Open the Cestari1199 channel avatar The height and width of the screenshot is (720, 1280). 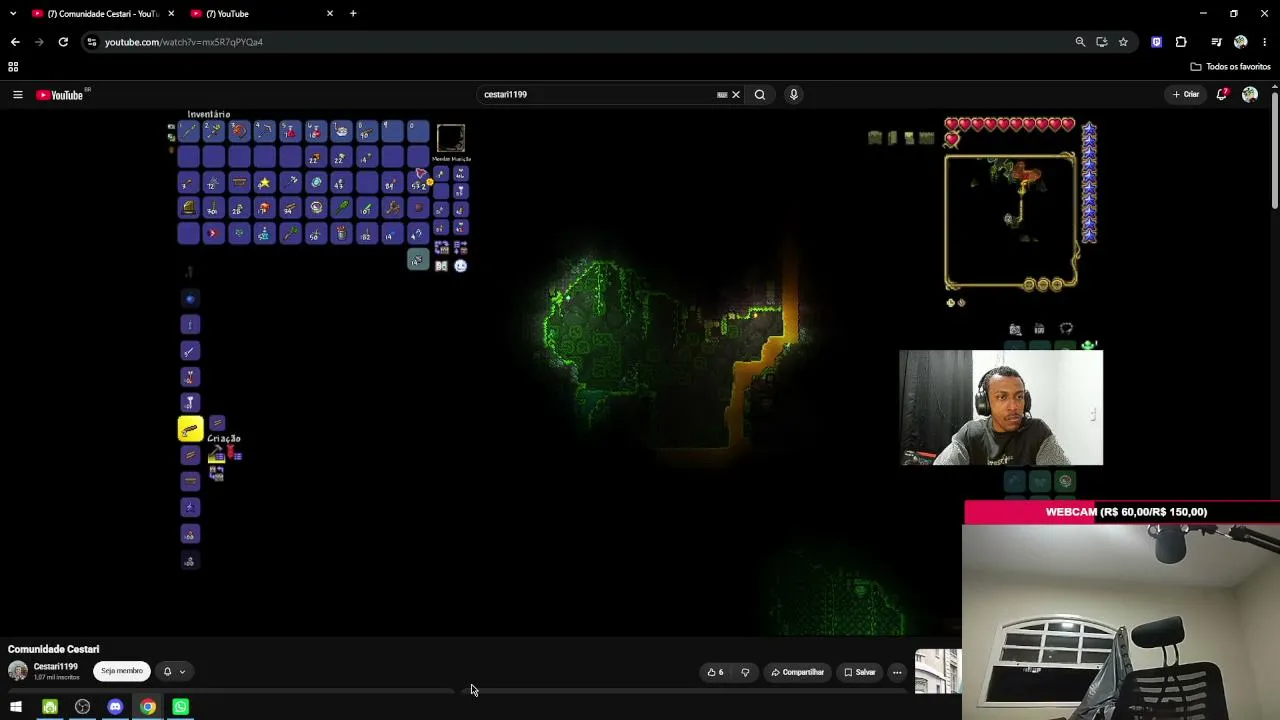point(17,671)
